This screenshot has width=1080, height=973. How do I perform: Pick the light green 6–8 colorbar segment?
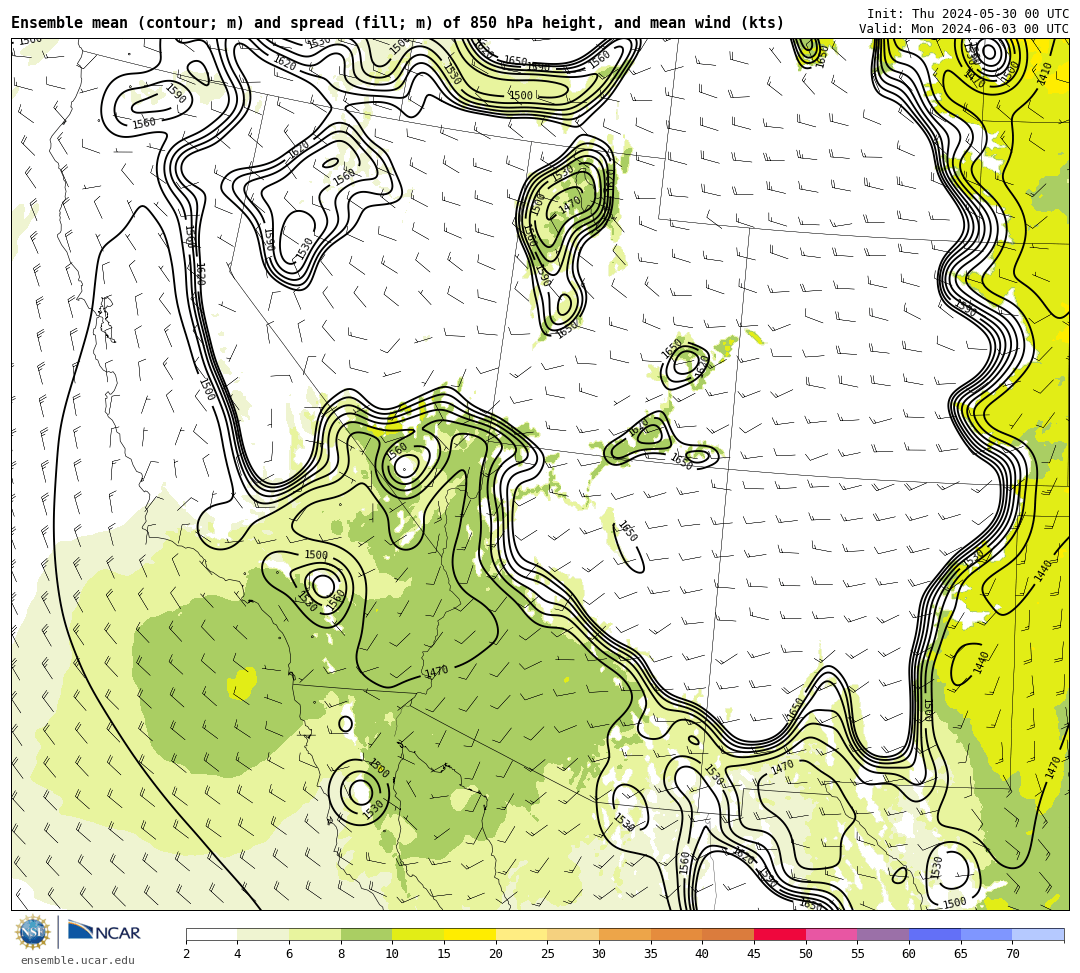[315, 934]
